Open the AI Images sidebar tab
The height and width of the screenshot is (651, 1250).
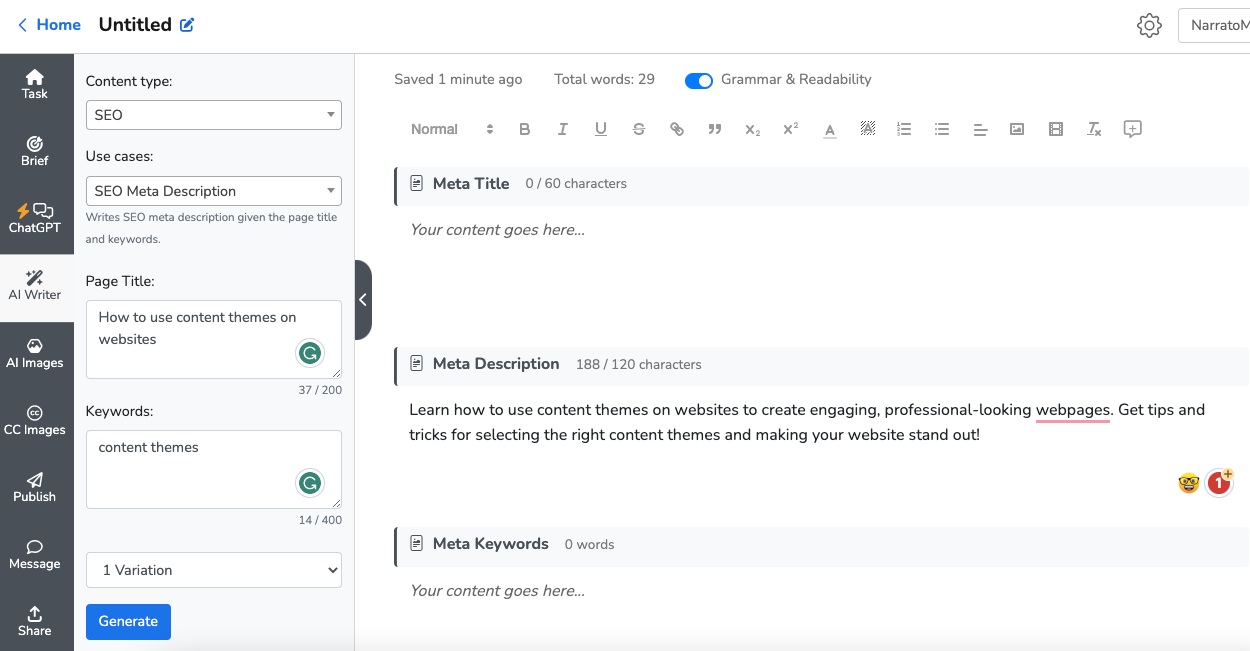[35, 353]
